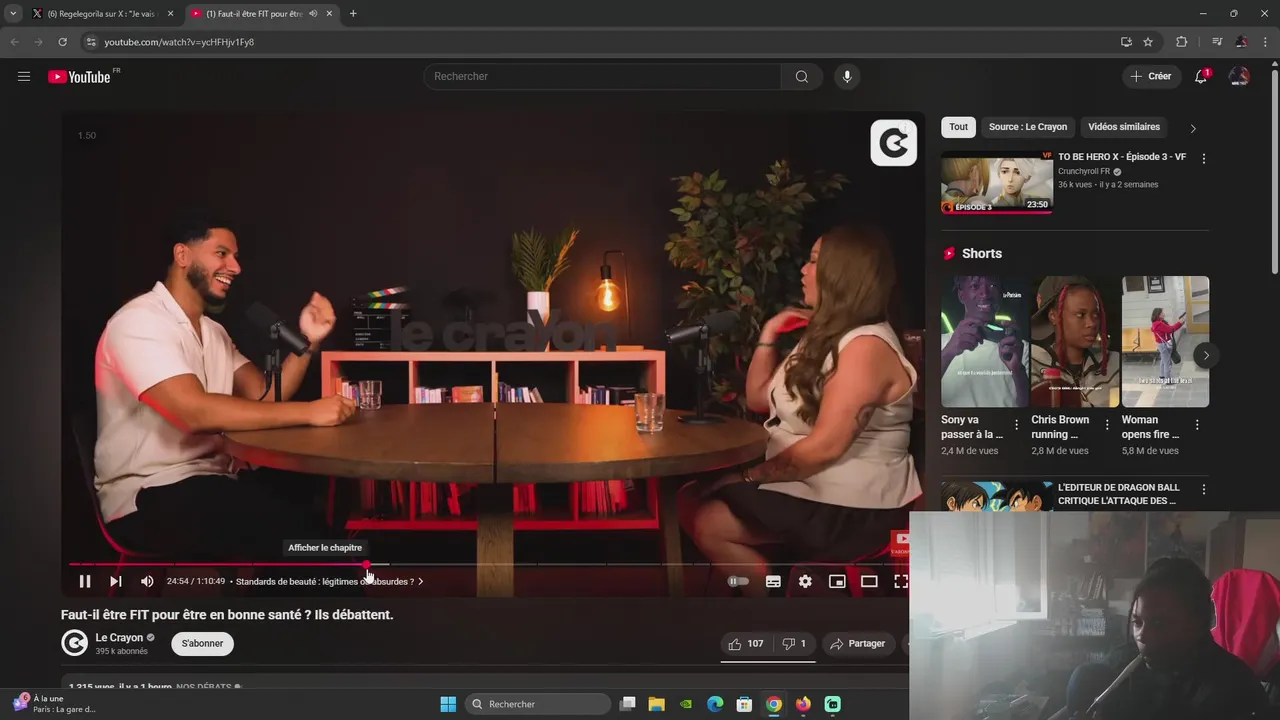Open File Explorer from the taskbar
The height and width of the screenshot is (720, 1280).
[x=656, y=704]
